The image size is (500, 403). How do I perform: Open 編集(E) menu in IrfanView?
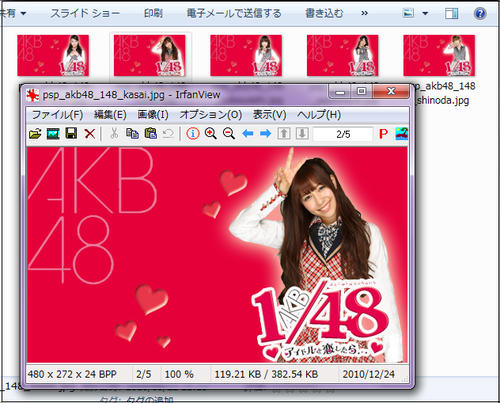tap(110, 115)
